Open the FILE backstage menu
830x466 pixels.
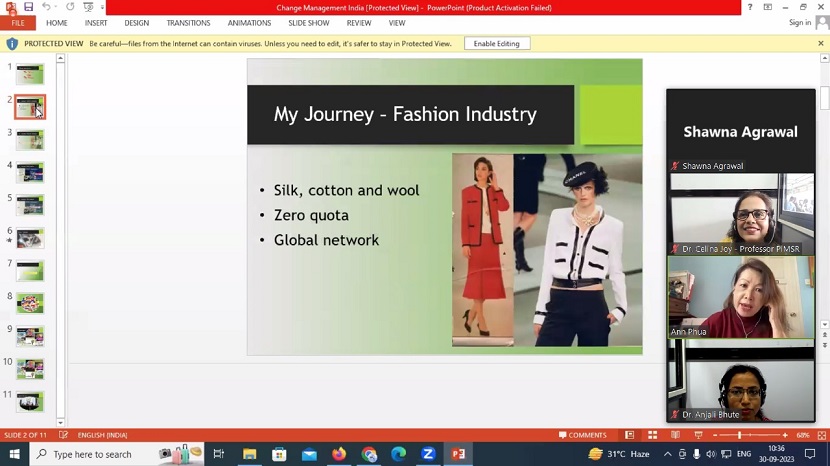(18, 23)
